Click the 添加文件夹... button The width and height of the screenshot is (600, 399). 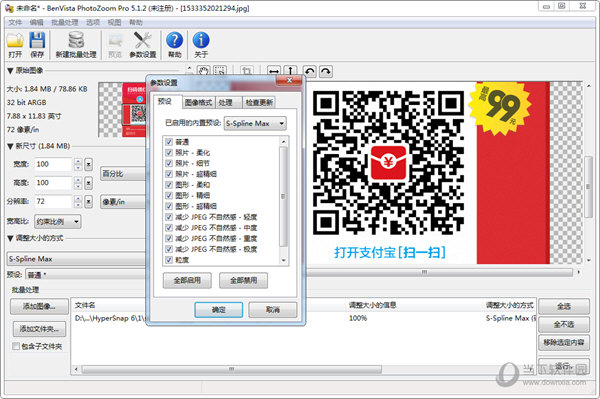point(39,329)
